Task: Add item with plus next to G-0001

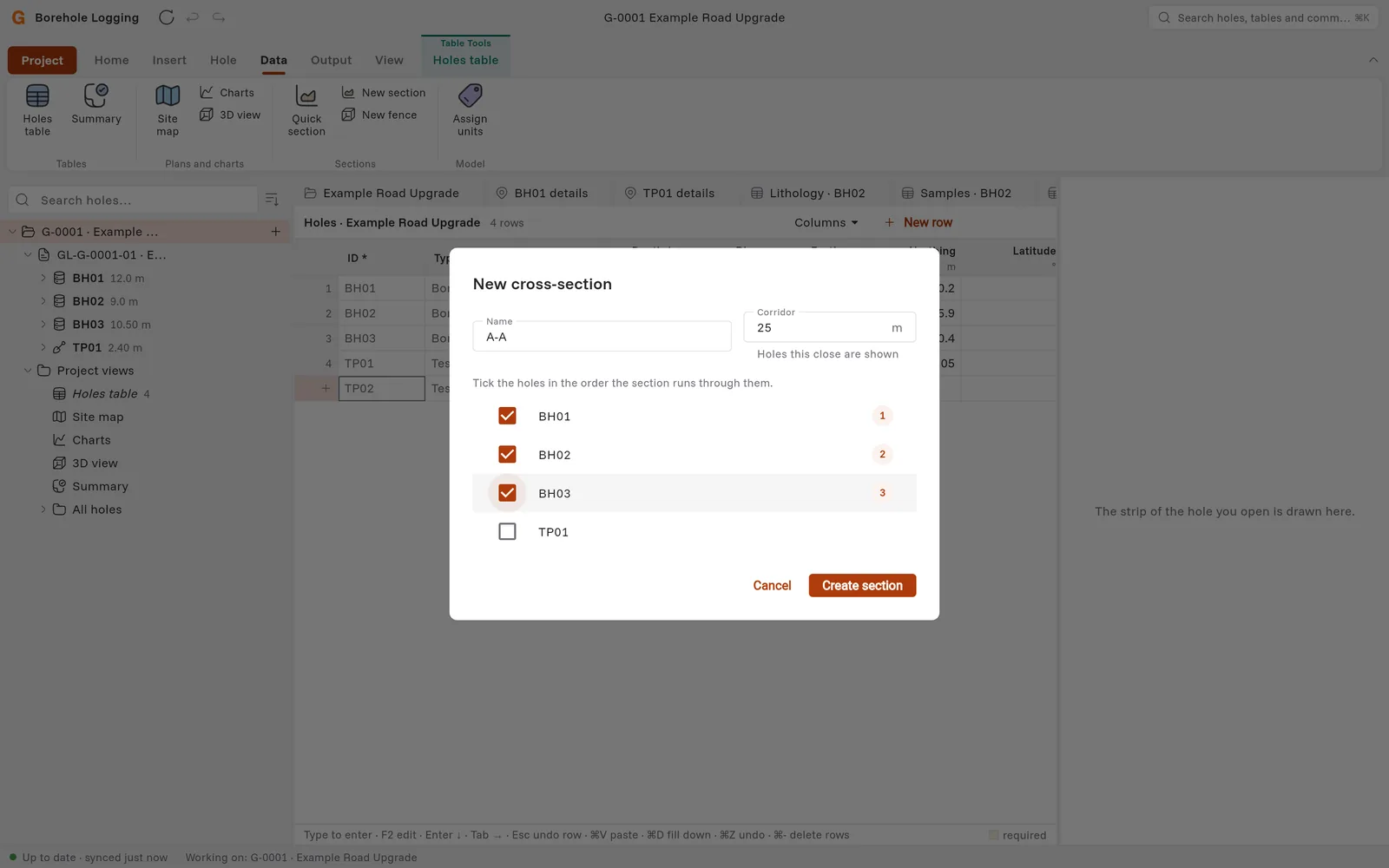Action: (x=275, y=232)
